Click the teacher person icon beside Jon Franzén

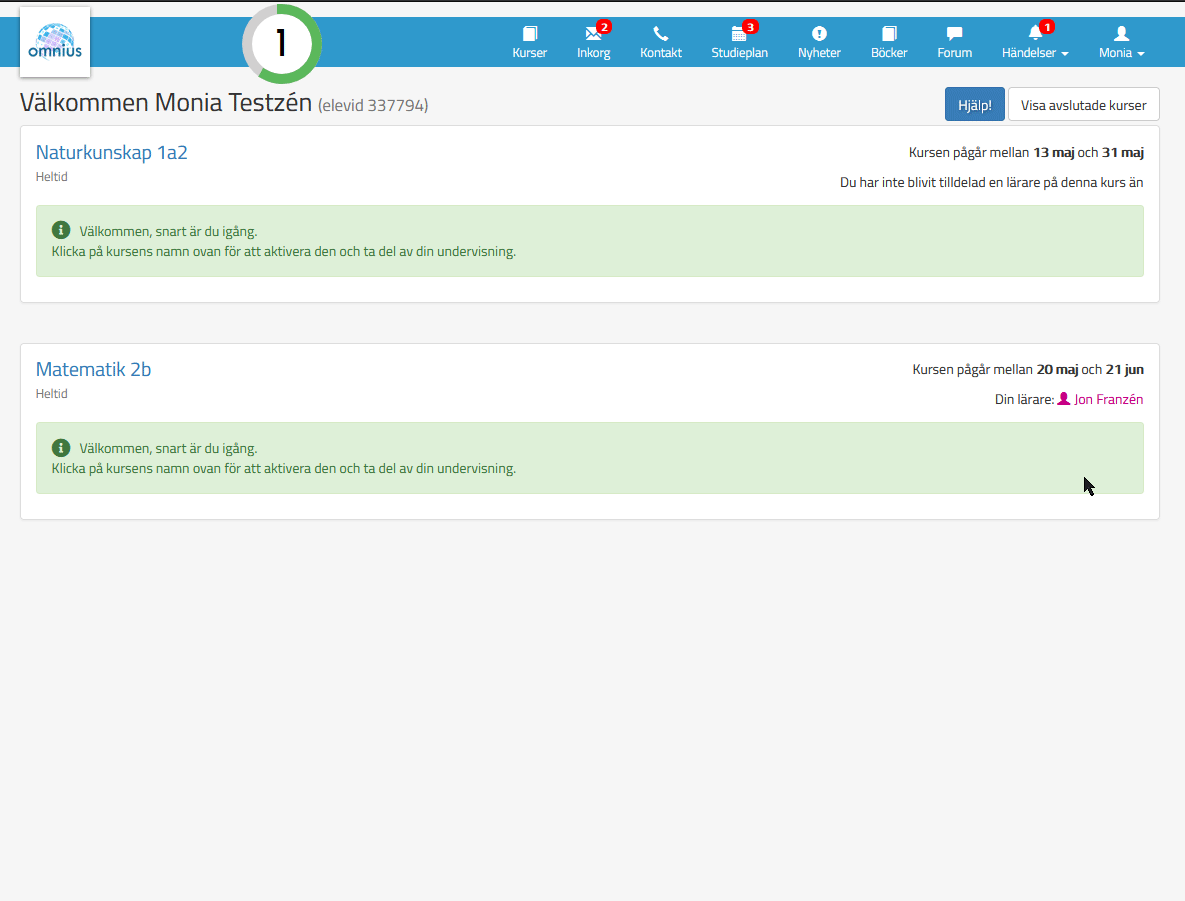tap(1063, 399)
